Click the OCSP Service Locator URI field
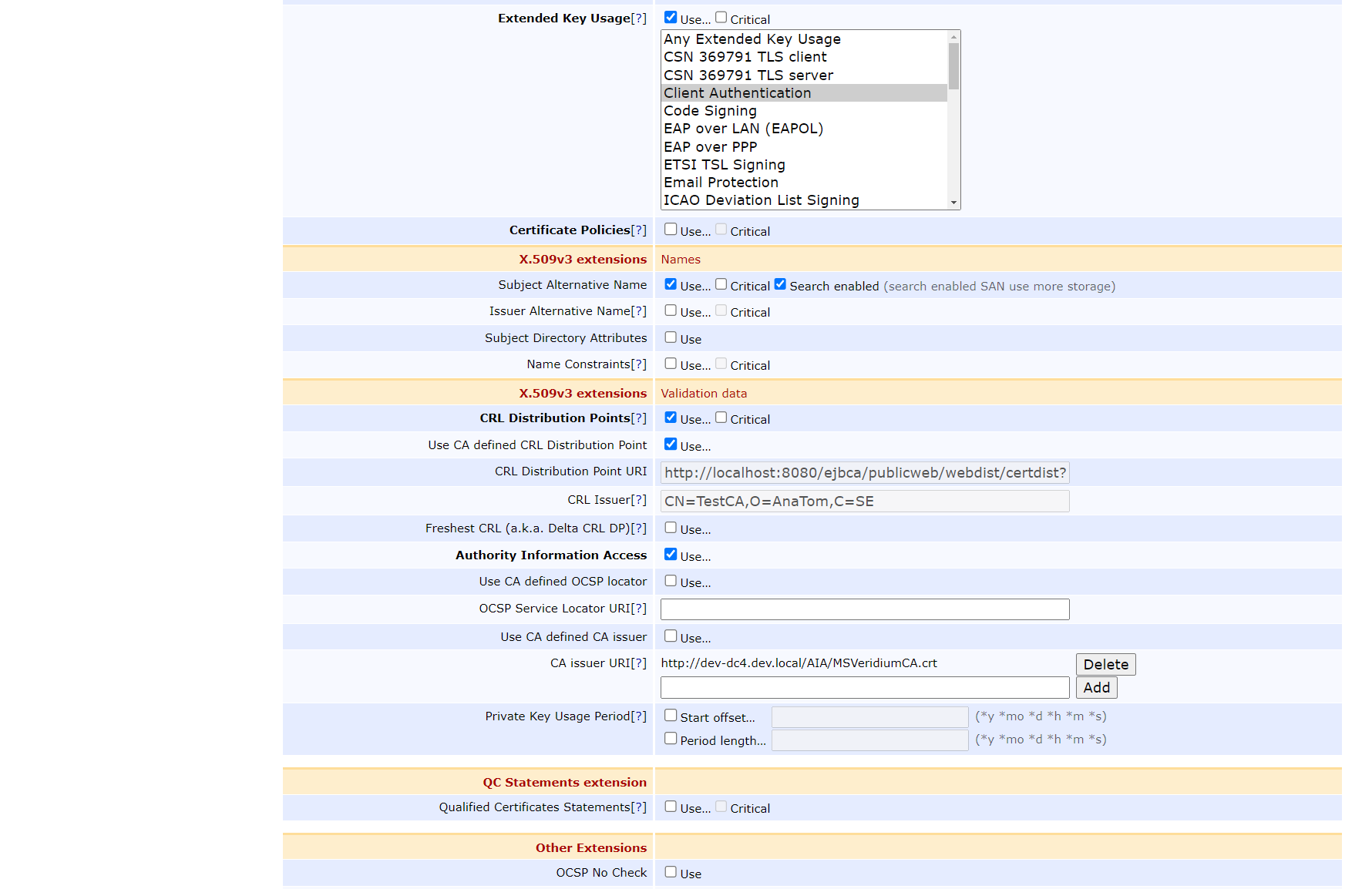This screenshot has height=889, width=1372. [x=864, y=609]
